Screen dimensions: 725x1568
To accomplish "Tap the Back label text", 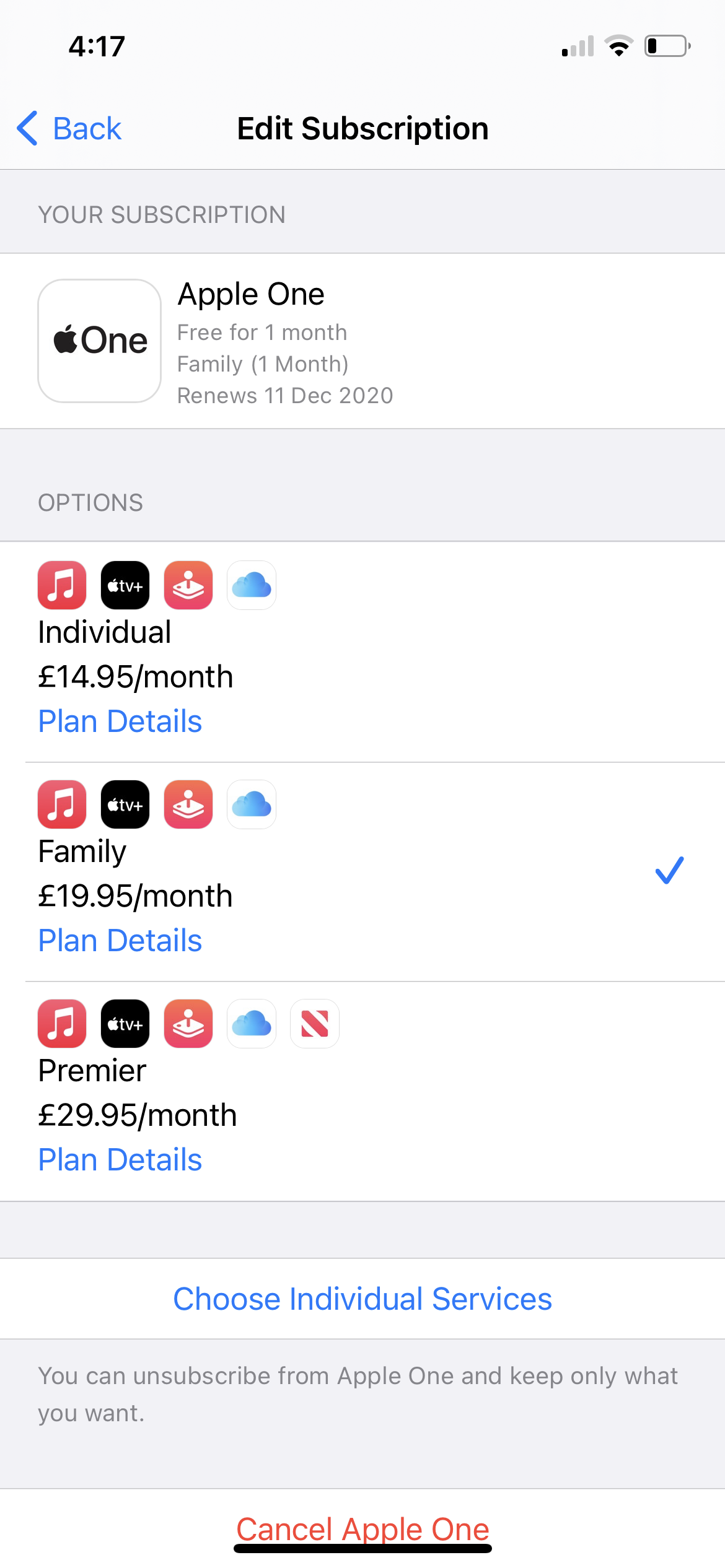I will click(x=87, y=129).
